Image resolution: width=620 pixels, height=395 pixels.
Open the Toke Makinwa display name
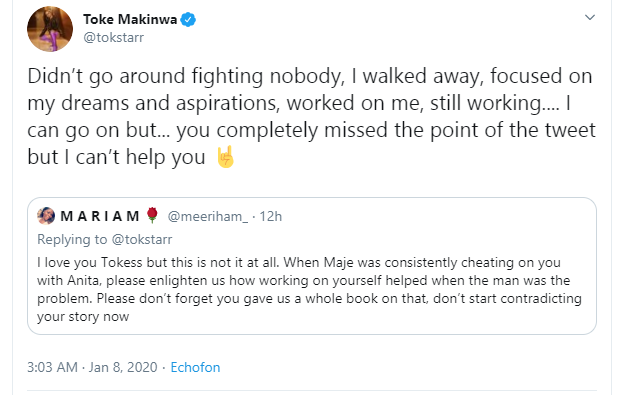130,19
